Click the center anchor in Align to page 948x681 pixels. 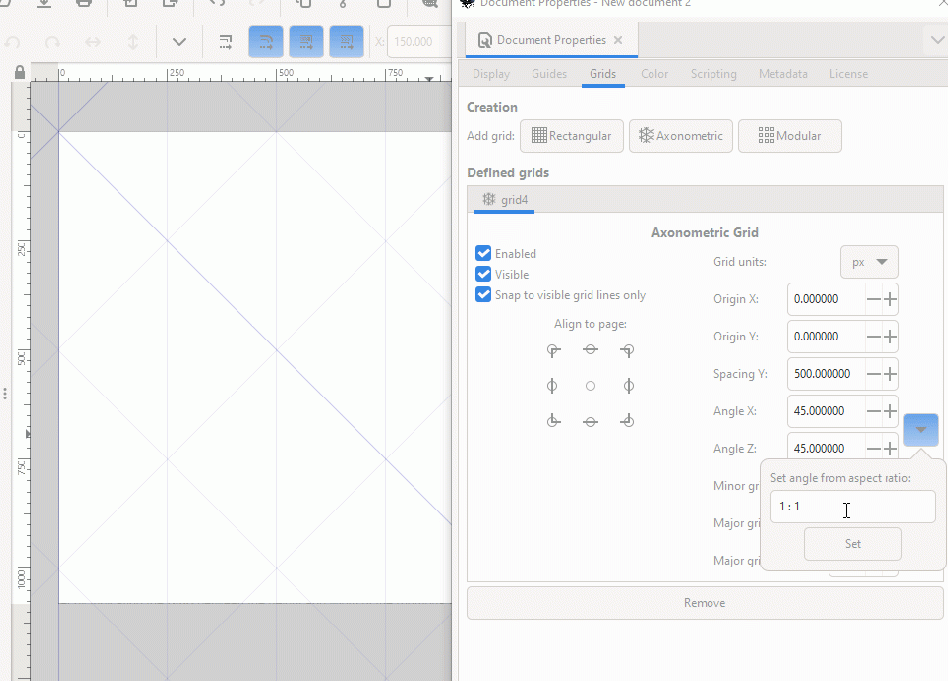pos(590,386)
